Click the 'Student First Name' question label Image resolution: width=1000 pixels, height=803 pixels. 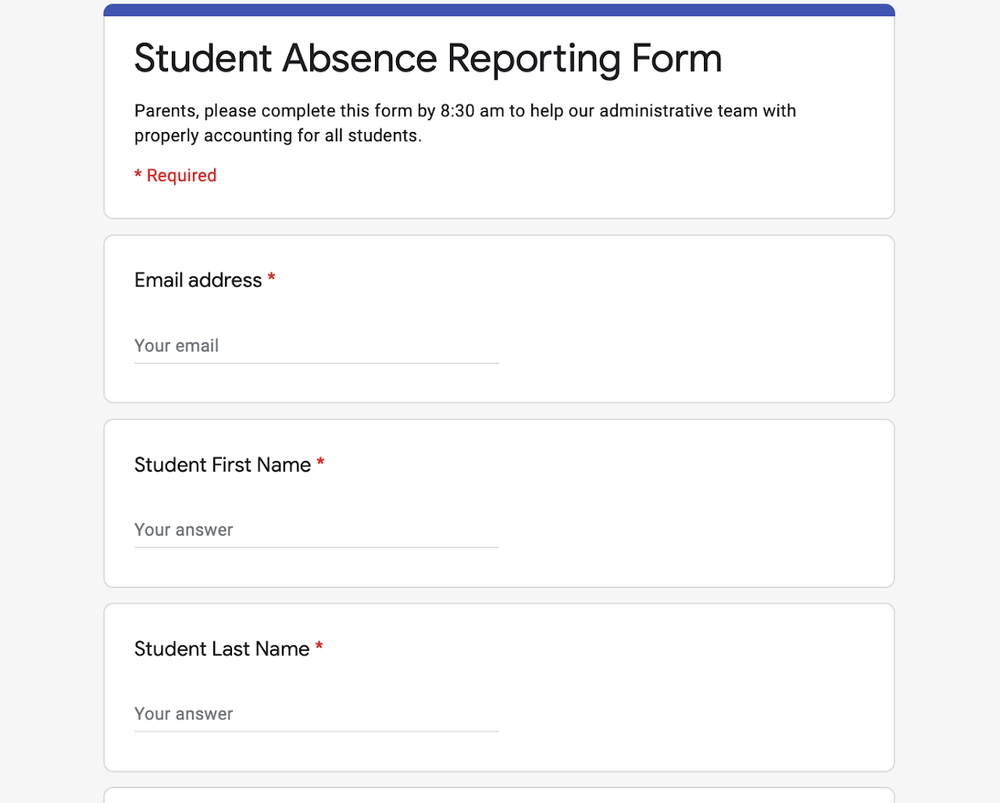(223, 465)
